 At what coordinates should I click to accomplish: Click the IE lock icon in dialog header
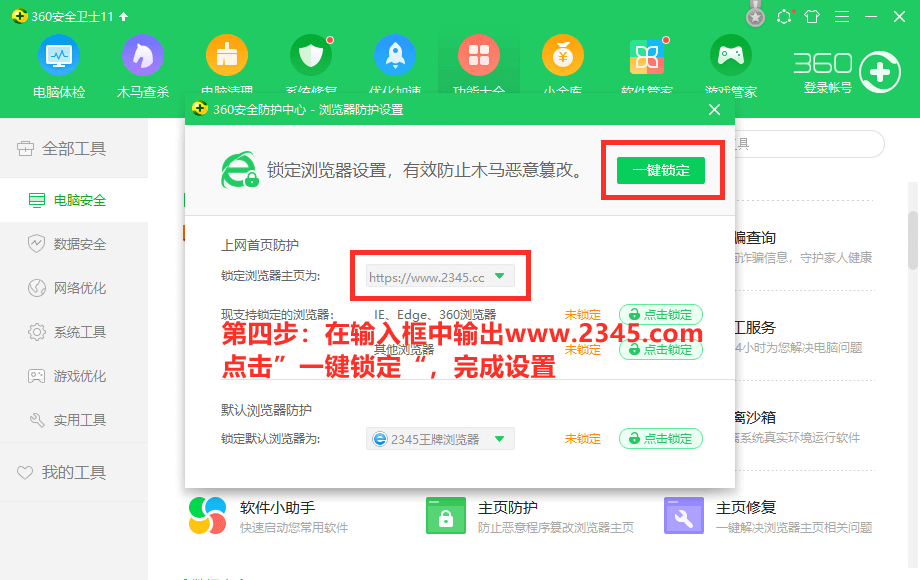(x=239, y=170)
